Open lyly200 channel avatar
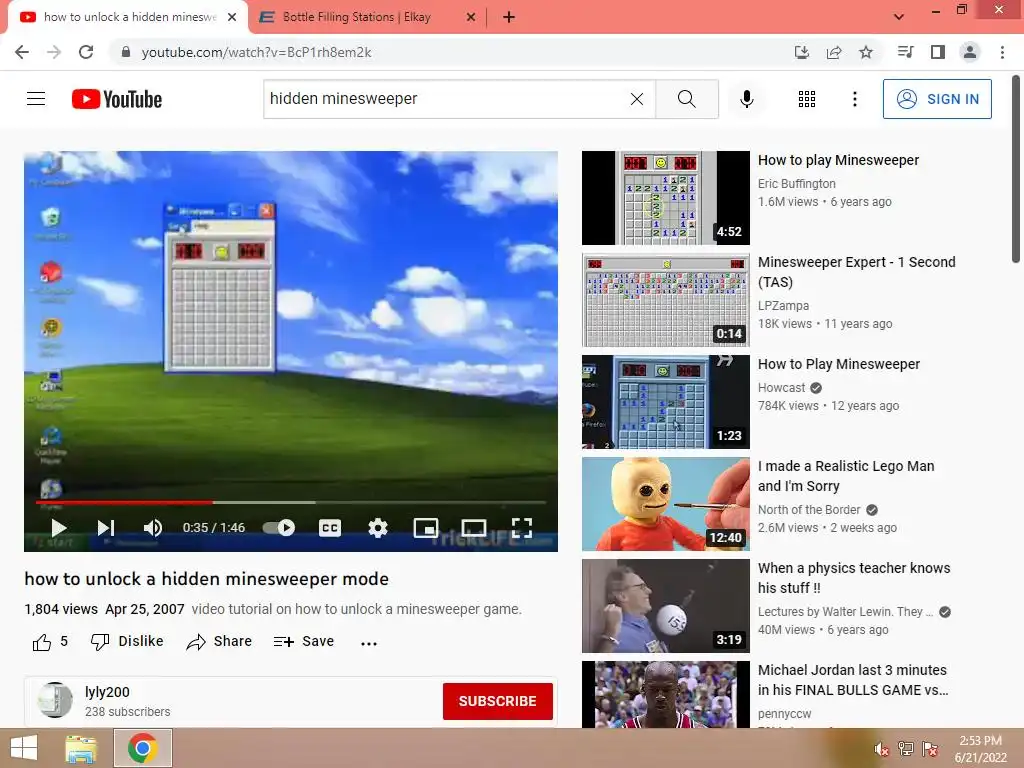This screenshot has height=768, width=1024. [x=55, y=700]
